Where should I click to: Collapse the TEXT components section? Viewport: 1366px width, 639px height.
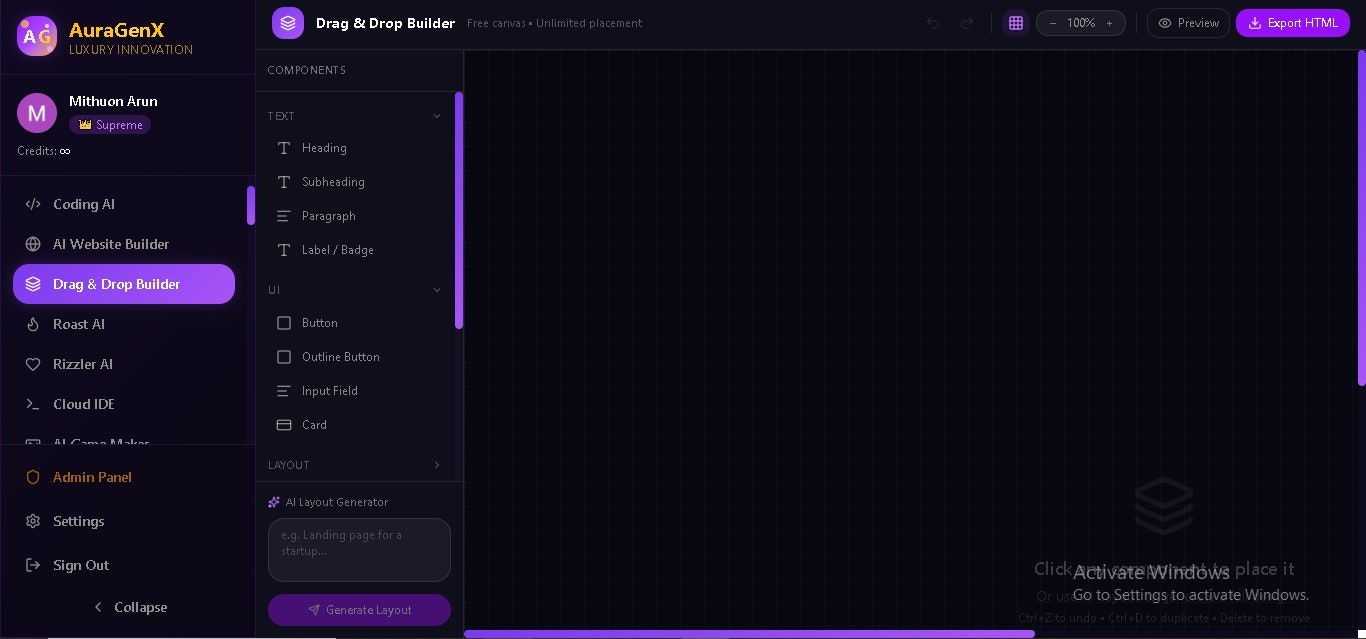[x=437, y=116]
